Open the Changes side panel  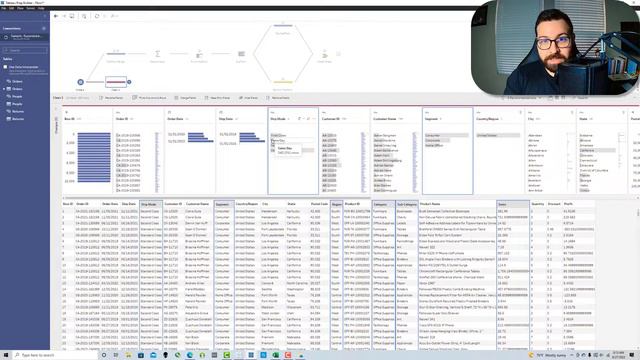[56, 124]
